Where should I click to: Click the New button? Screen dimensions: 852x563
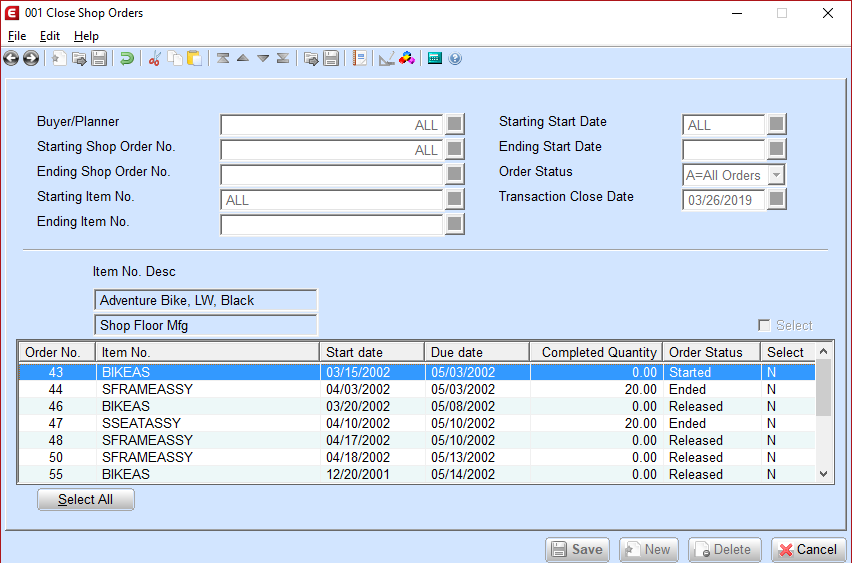pyautogui.click(x=649, y=549)
